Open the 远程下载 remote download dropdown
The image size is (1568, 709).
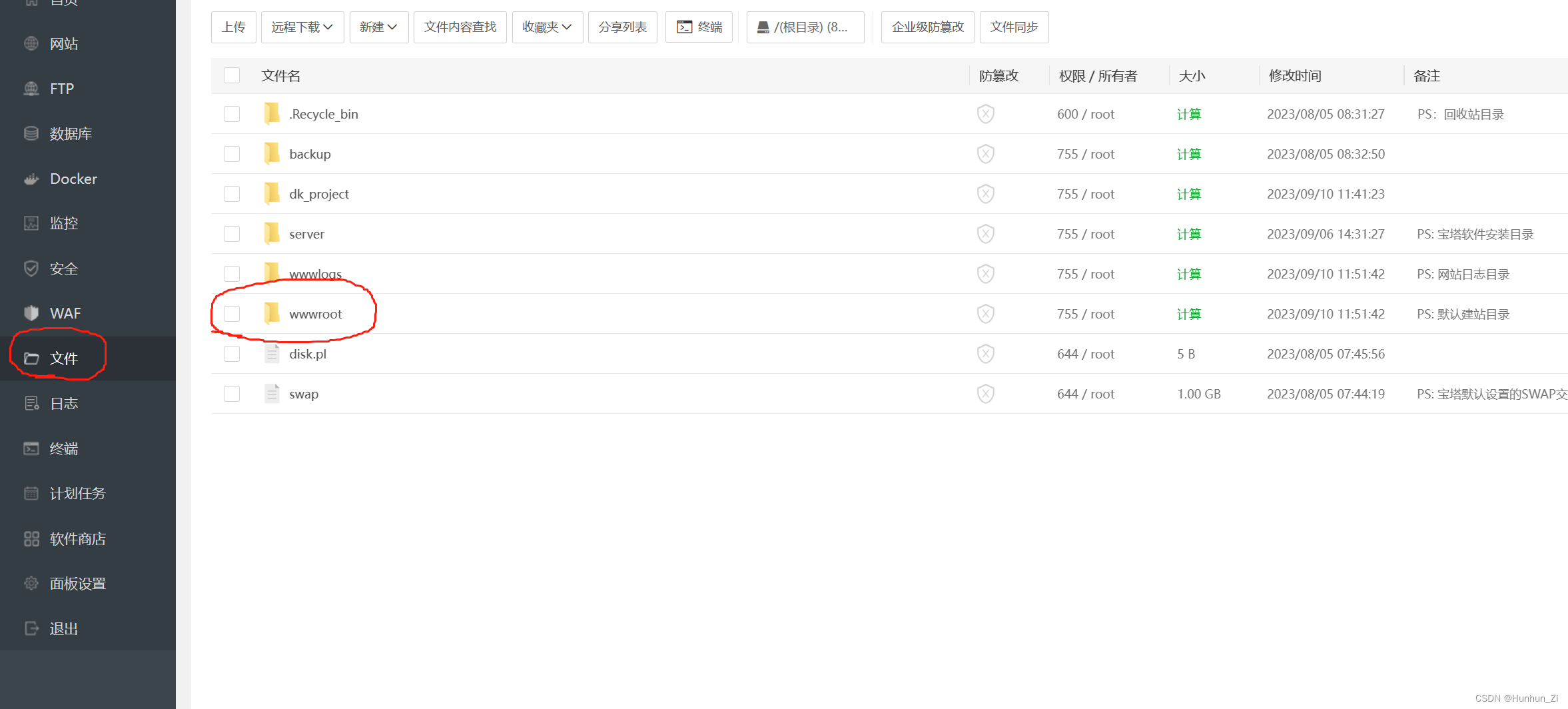[302, 27]
